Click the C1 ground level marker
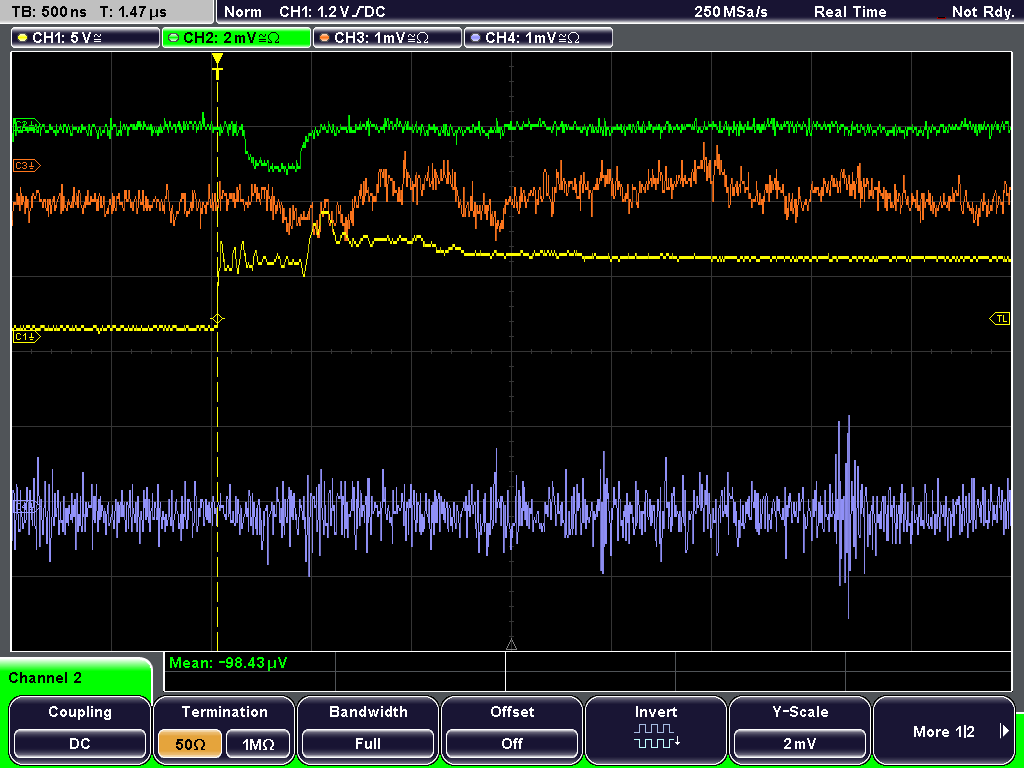 pos(27,336)
